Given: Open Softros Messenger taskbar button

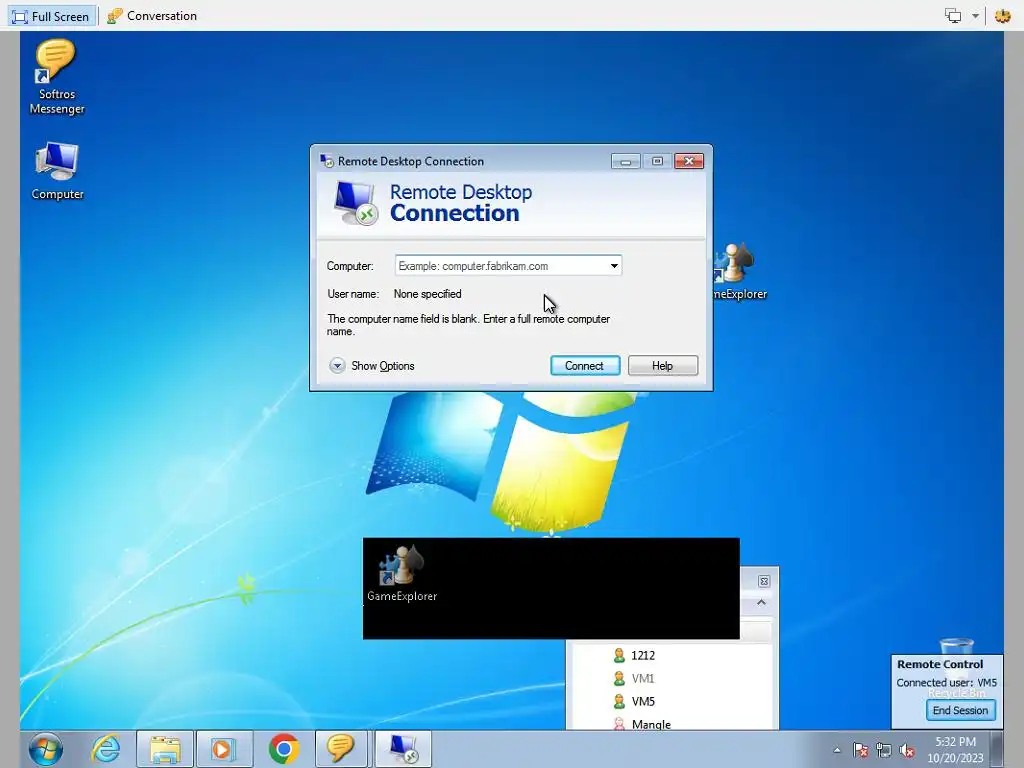Looking at the screenshot, I should [x=340, y=749].
